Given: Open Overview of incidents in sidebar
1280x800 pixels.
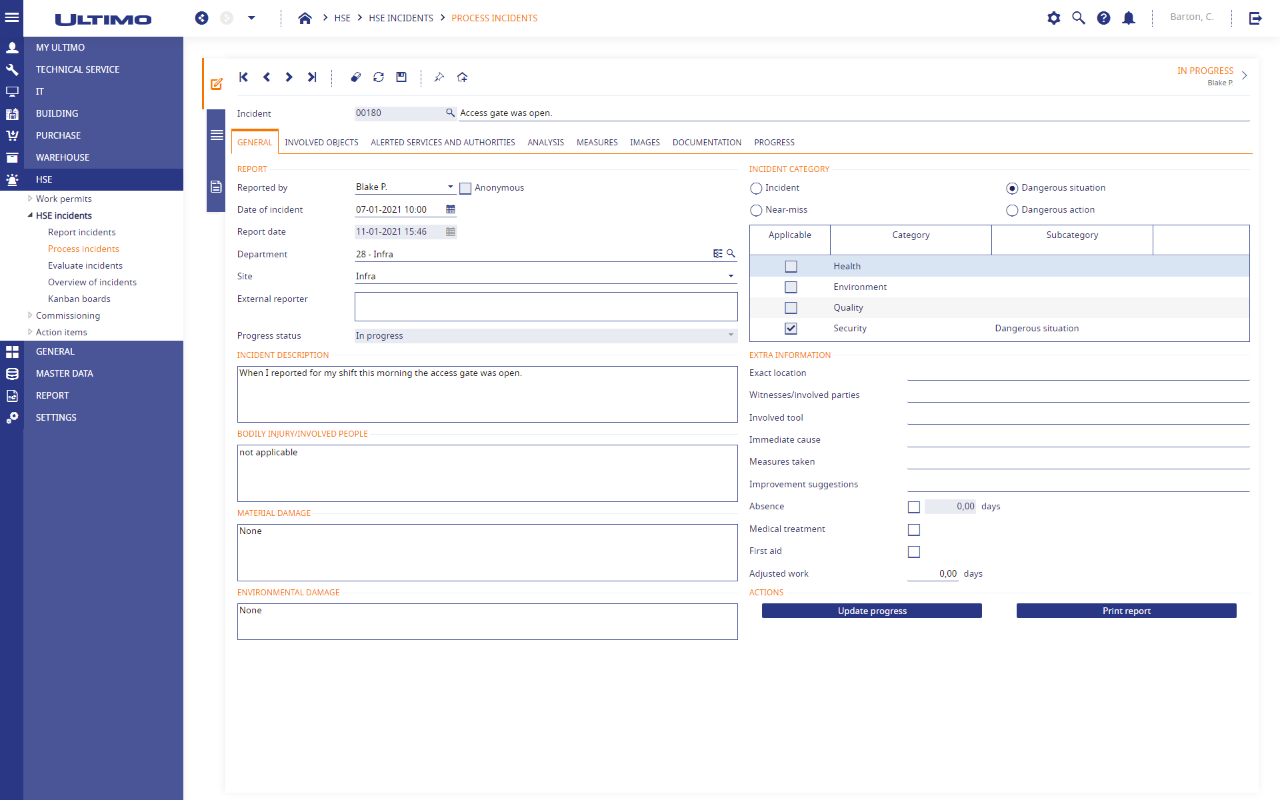Looking at the screenshot, I should click(92, 282).
